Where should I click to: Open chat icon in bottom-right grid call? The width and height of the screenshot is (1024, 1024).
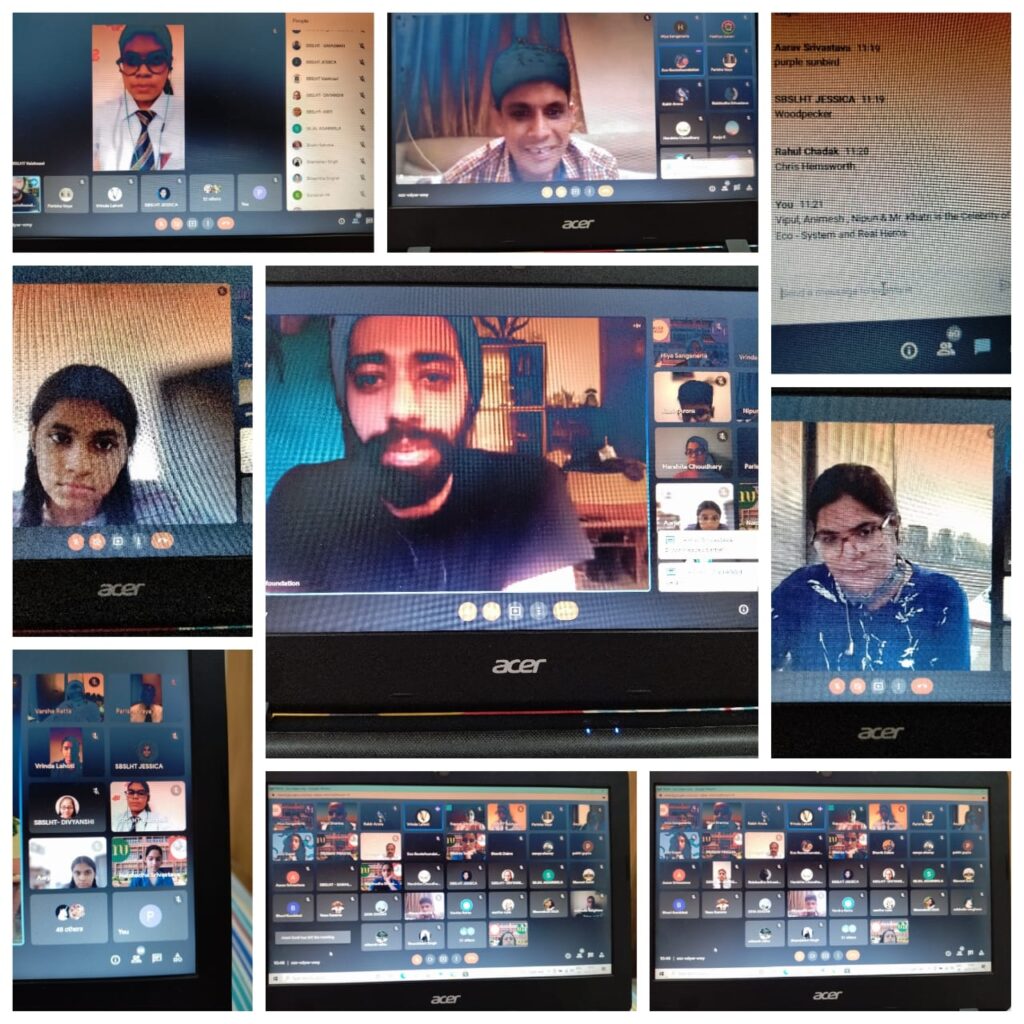tap(970, 953)
